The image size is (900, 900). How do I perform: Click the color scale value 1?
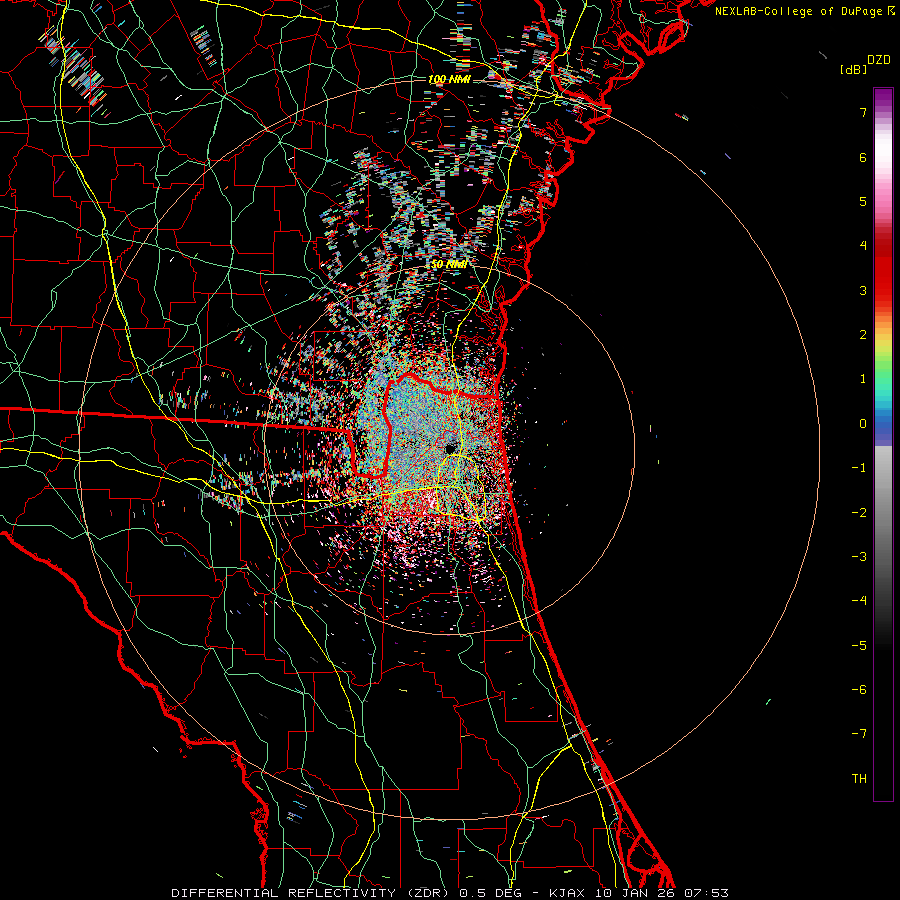coord(863,379)
